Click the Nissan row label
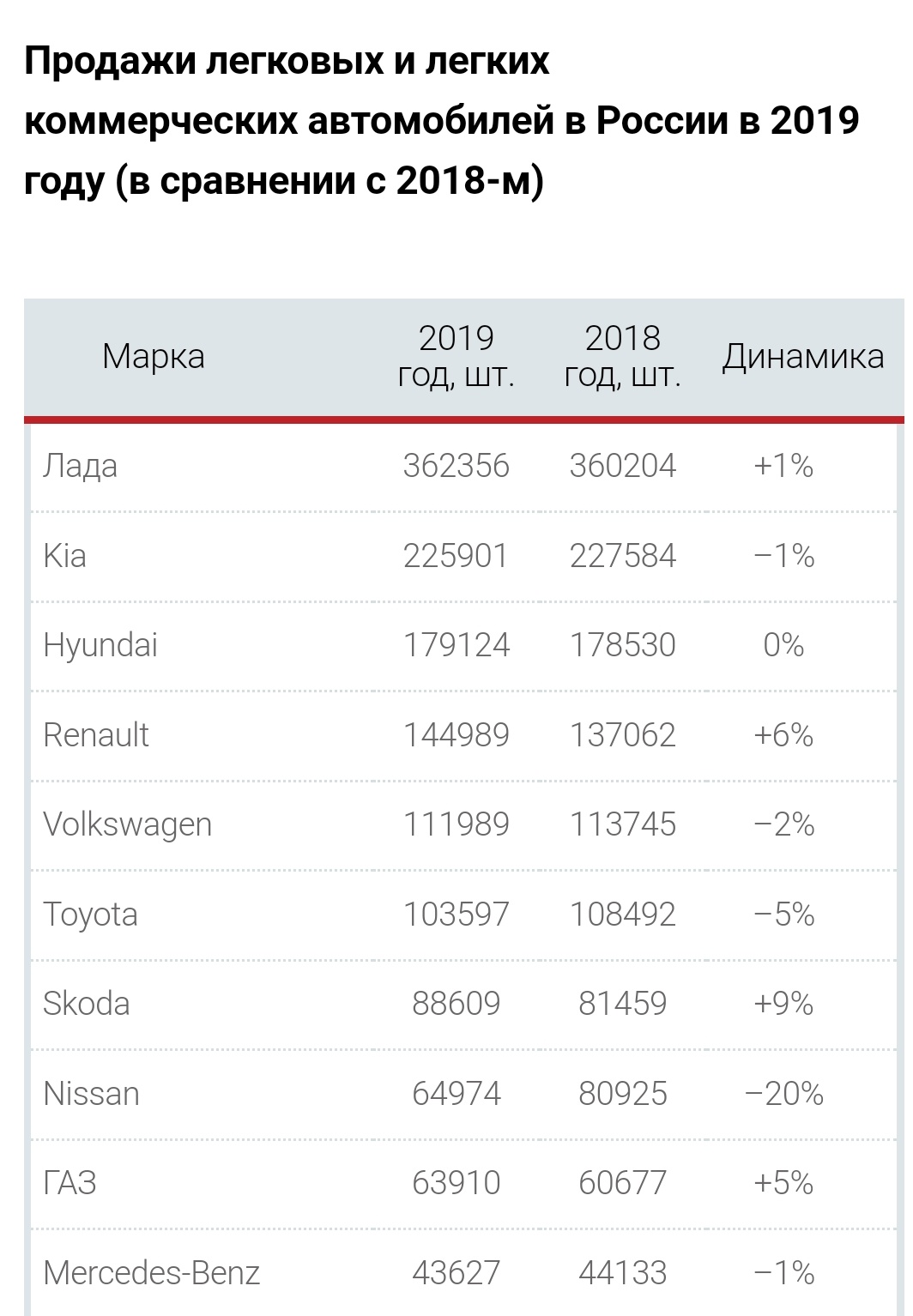 (x=91, y=1094)
